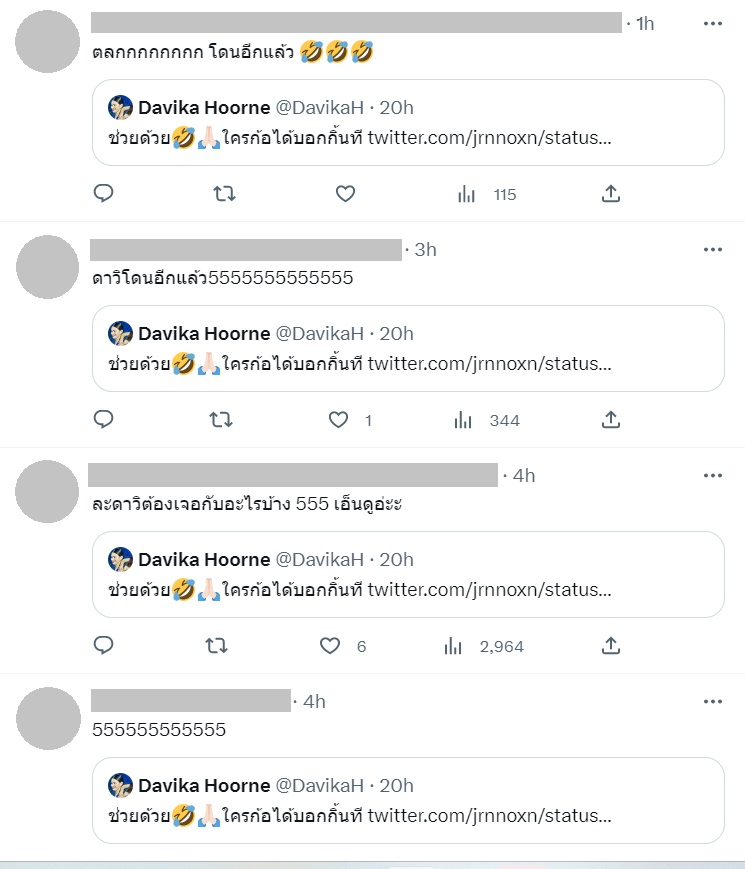The width and height of the screenshot is (745, 869).
Task: Reply to the tweet with 115 views
Action: [104, 194]
